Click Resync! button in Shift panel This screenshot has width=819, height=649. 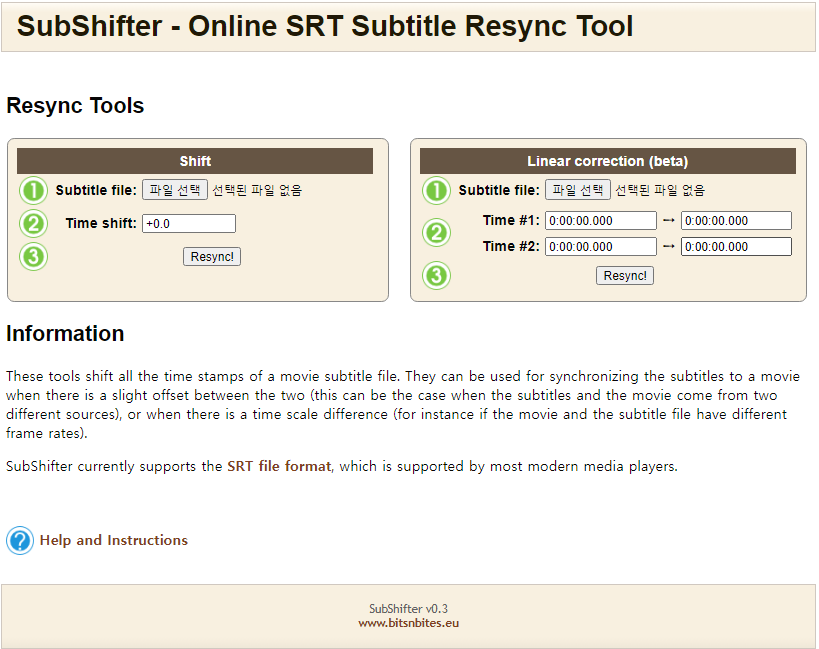click(212, 256)
